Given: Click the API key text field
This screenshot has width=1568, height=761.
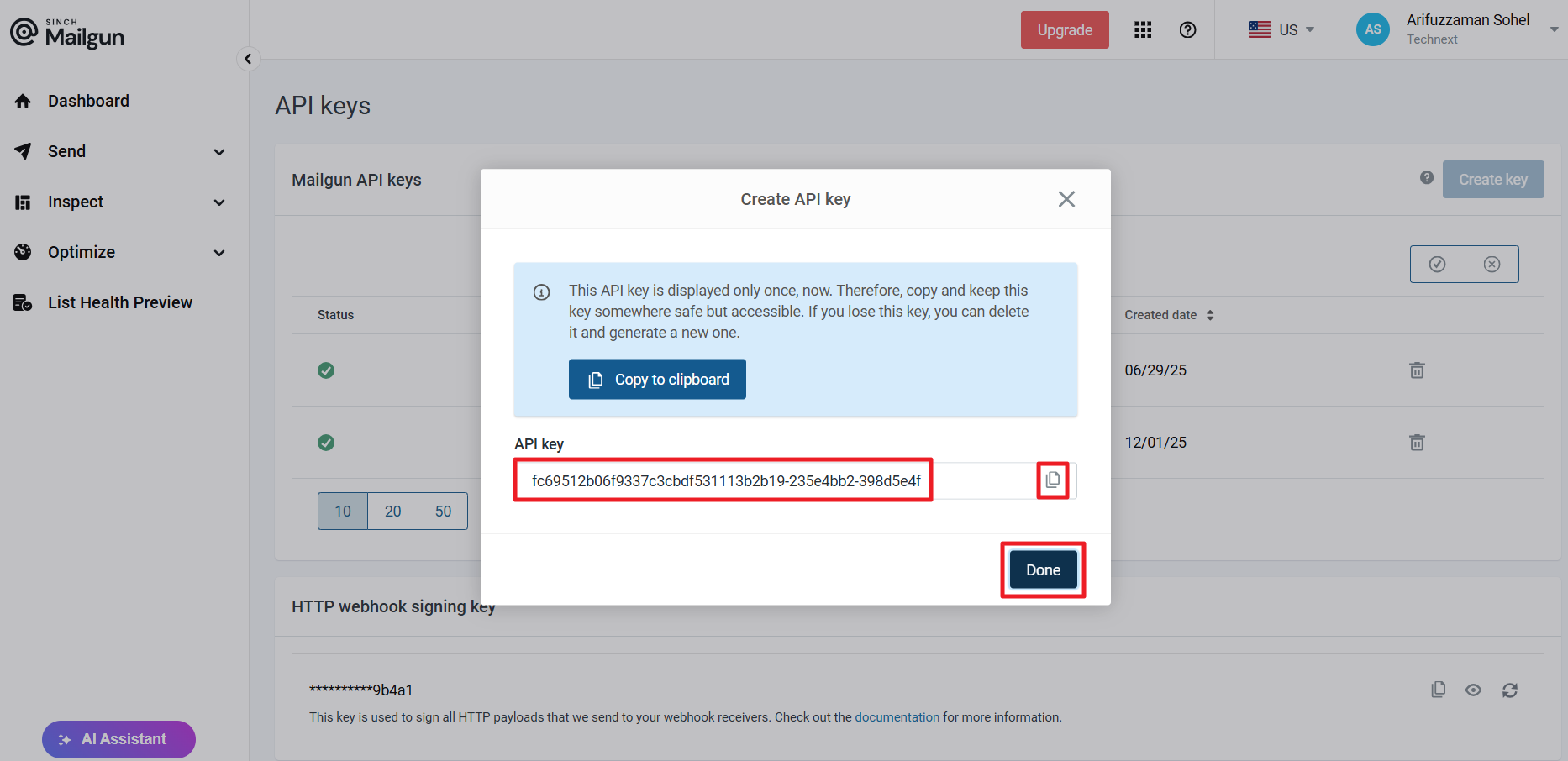Looking at the screenshot, I should pos(725,480).
